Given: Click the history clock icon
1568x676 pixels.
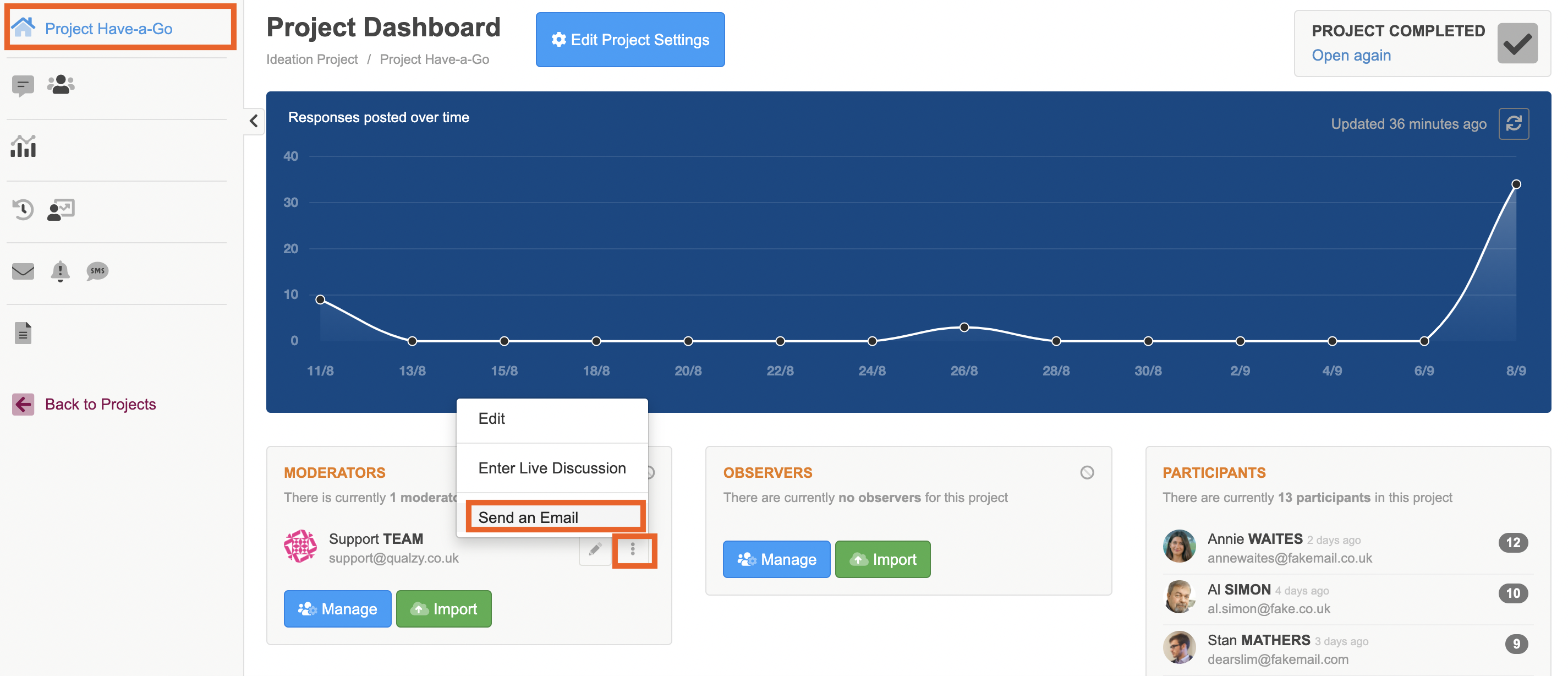Looking at the screenshot, I should 23,210.
